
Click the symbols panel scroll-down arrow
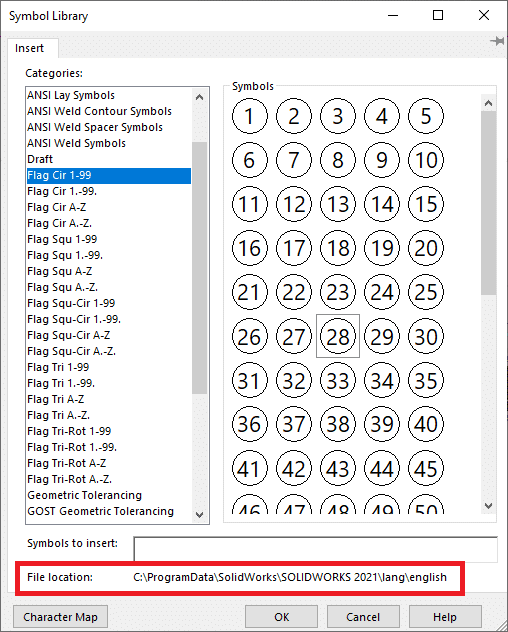[489, 505]
